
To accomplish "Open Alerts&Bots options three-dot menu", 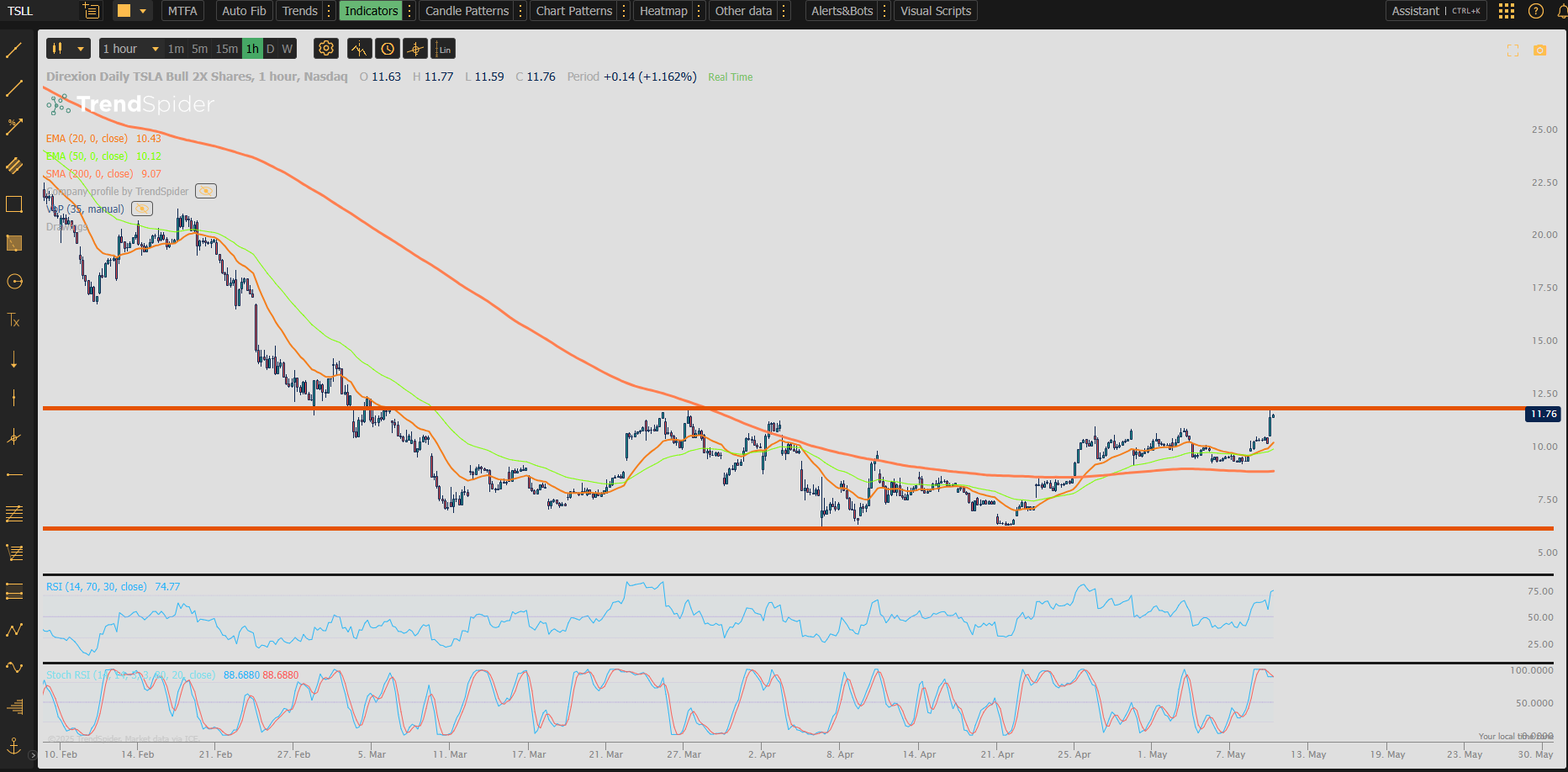I will point(884,11).
